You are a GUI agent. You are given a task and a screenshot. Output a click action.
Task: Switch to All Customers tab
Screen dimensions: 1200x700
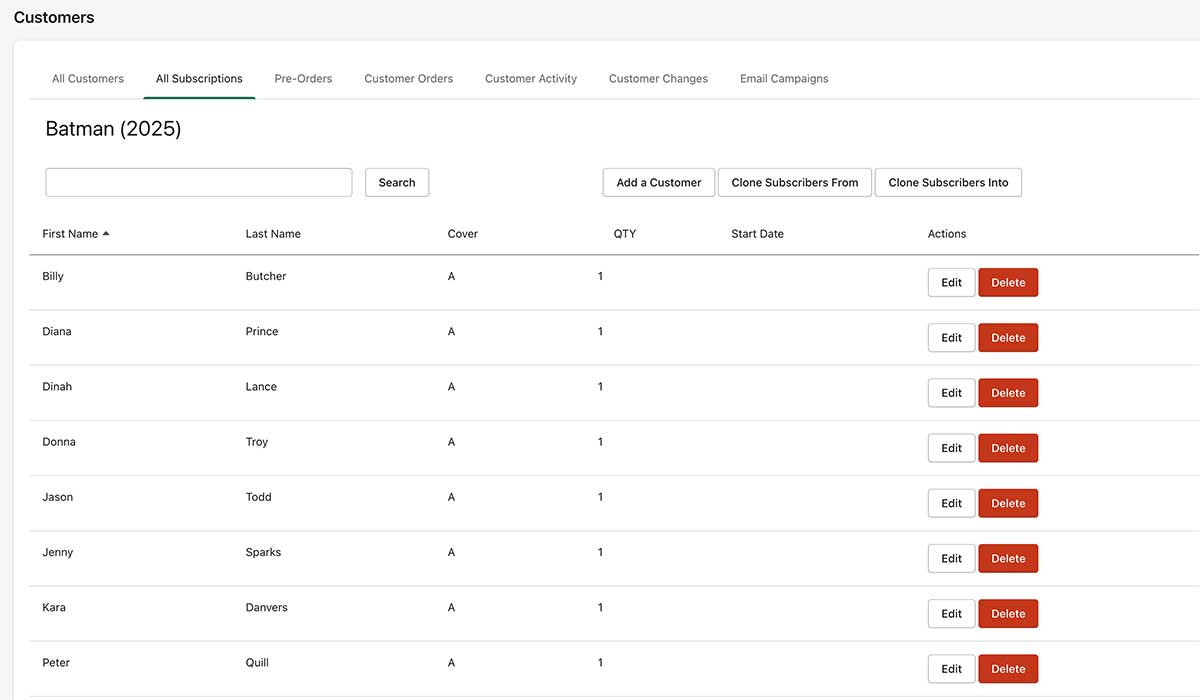click(x=88, y=79)
